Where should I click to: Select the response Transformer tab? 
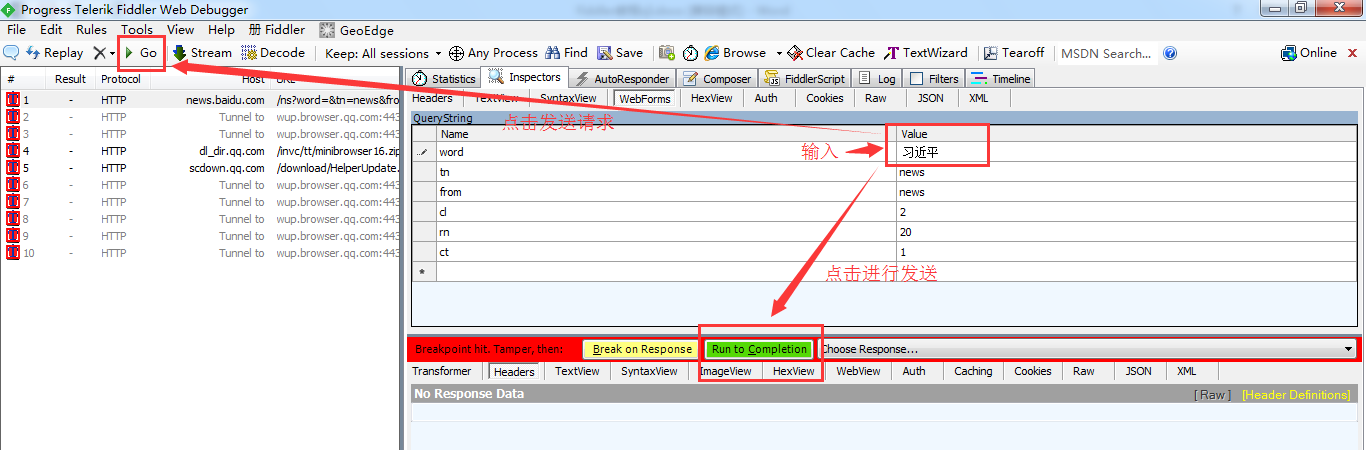click(x=442, y=371)
